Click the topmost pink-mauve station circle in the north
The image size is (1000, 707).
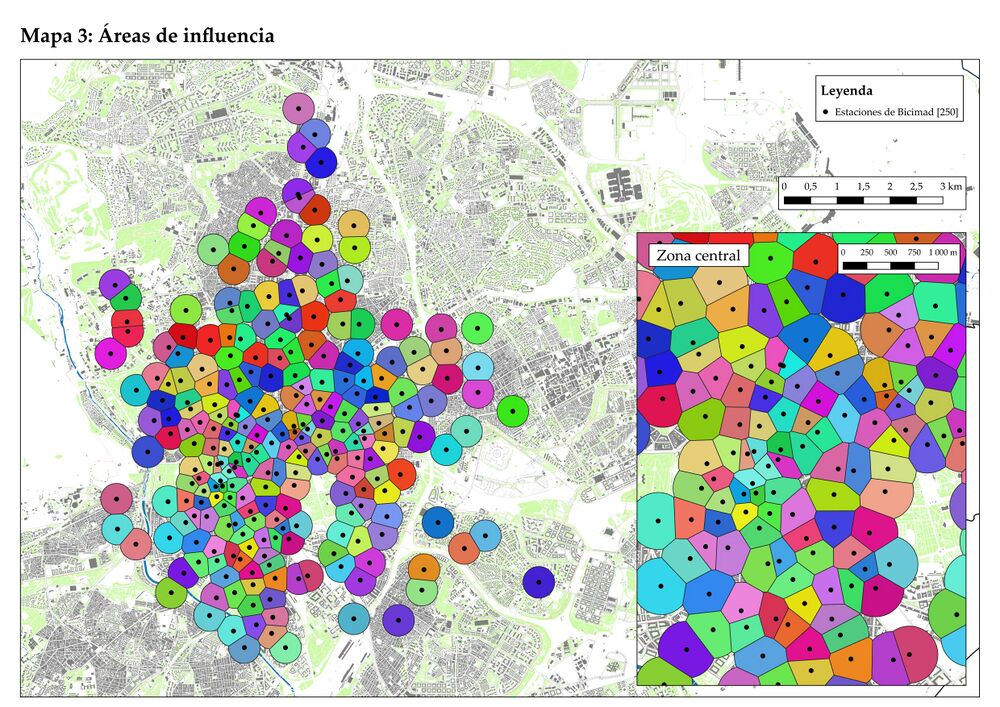[298, 108]
